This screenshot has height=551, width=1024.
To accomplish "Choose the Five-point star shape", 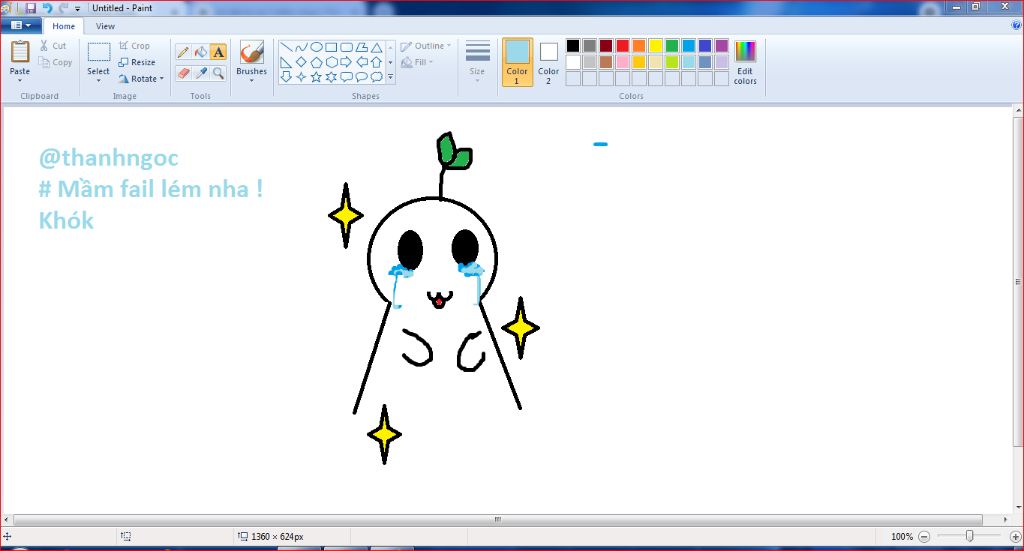I will (x=316, y=77).
